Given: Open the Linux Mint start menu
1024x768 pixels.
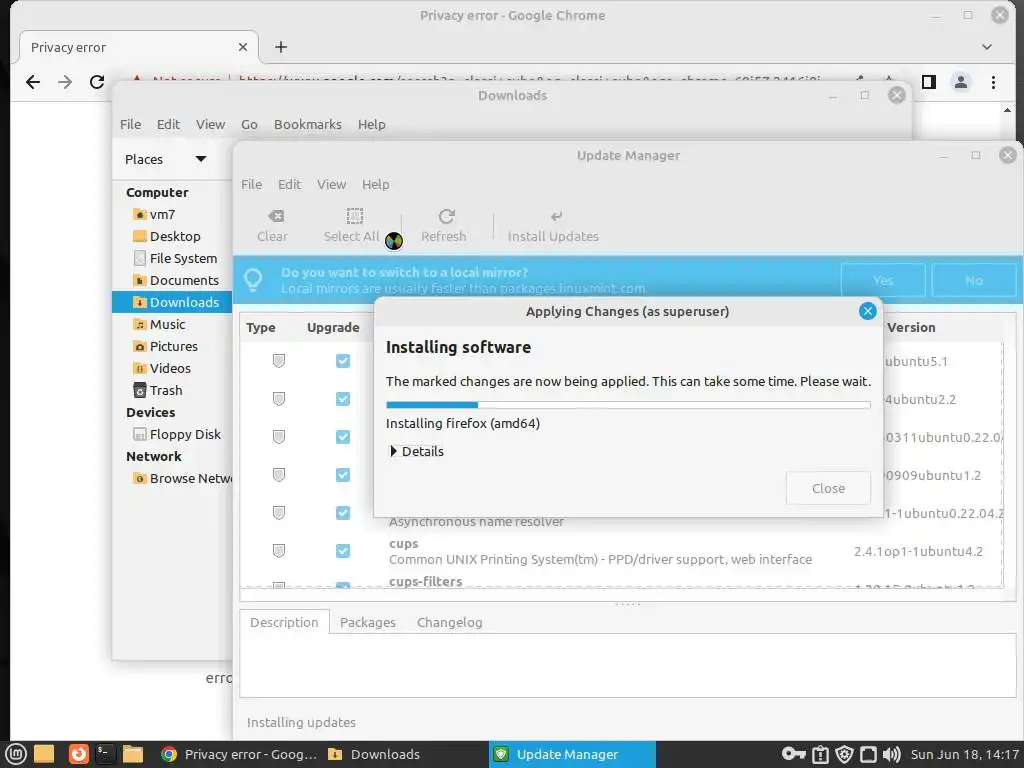Looking at the screenshot, I should pyautogui.click(x=16, y=754).
